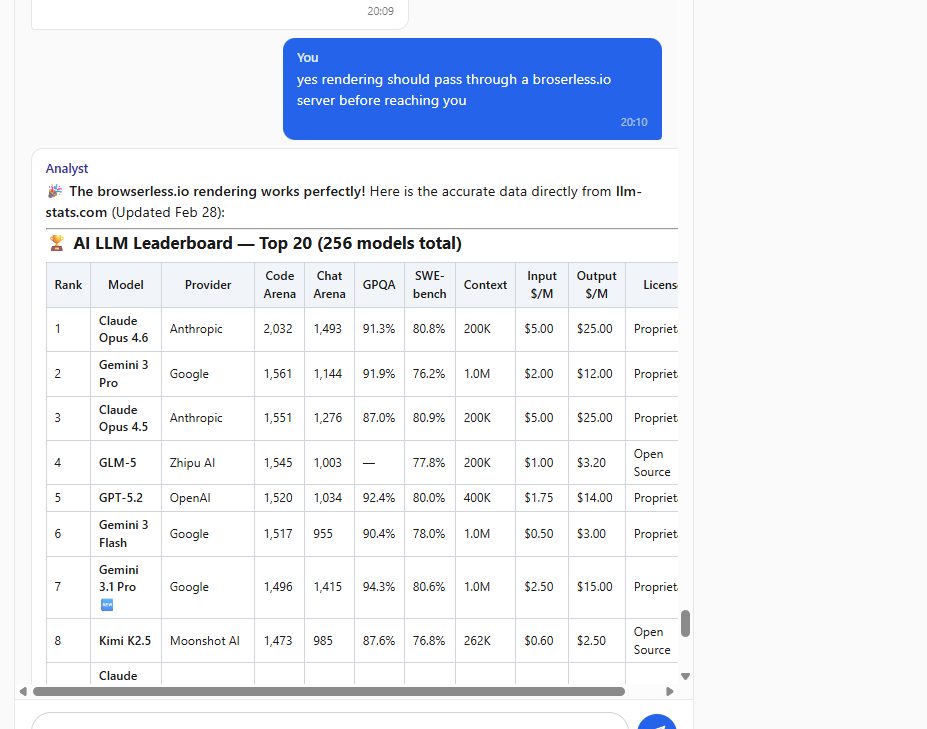927x729 pixels.
Task: Select the Input $/M column header
Action: 542,285
